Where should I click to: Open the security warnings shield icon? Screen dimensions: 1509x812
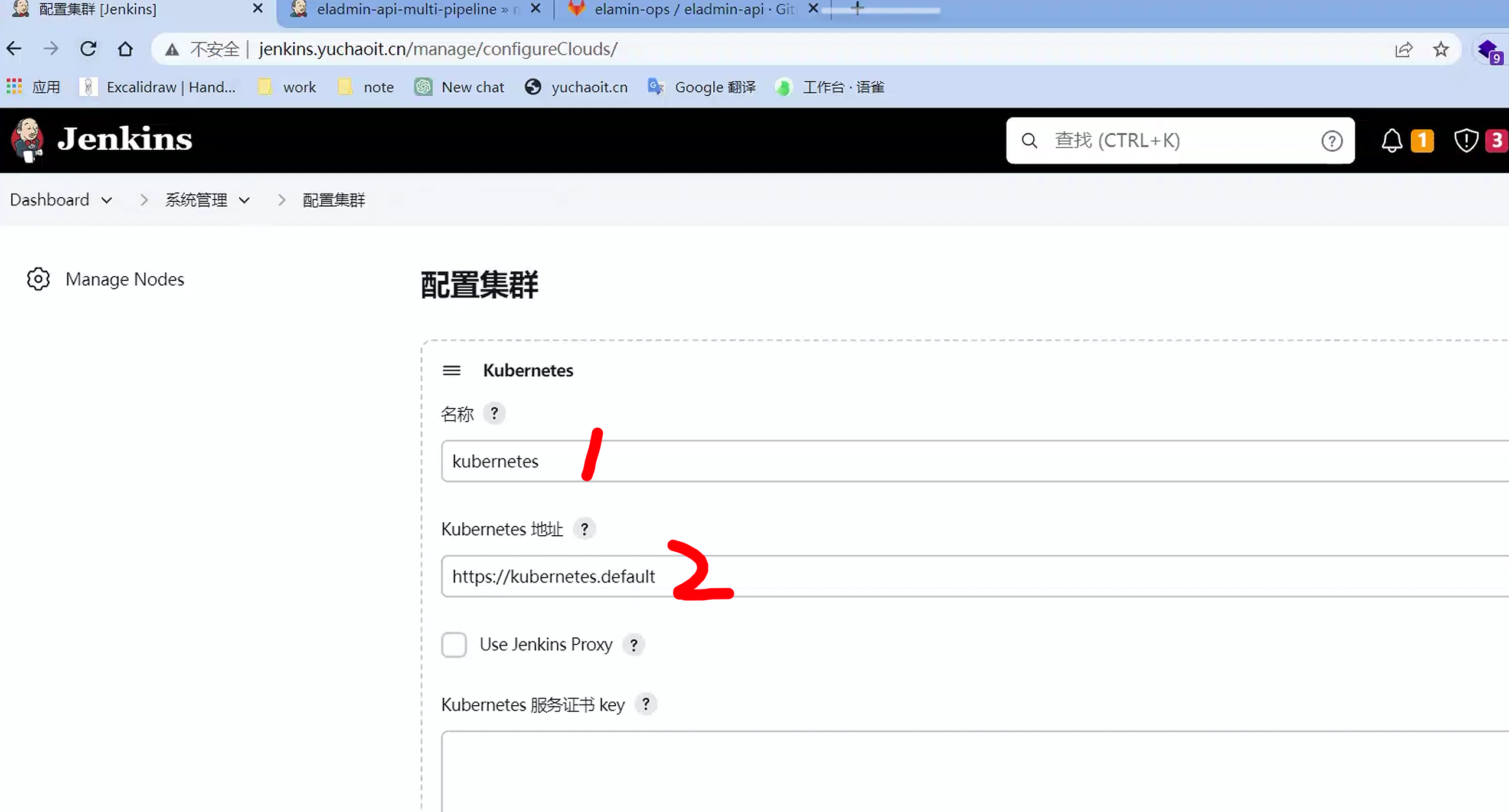[x=1466, y=140]
